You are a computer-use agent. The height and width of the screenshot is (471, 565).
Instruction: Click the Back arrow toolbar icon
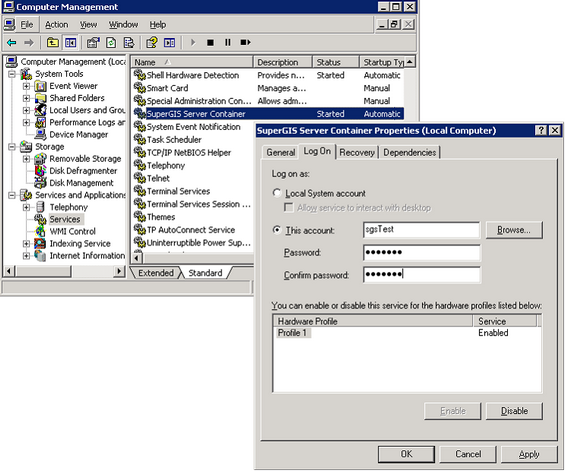[x=12, y=43]
